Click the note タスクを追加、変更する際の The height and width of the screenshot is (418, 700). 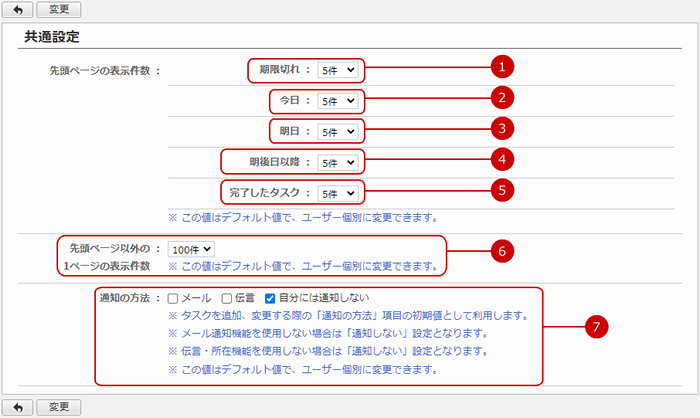pos(348,316)
